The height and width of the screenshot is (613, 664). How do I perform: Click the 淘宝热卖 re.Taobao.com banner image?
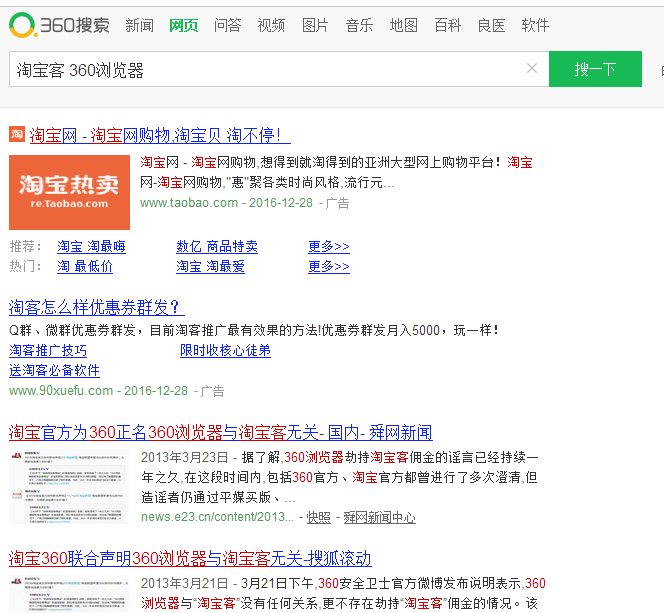tap(69, 192)
